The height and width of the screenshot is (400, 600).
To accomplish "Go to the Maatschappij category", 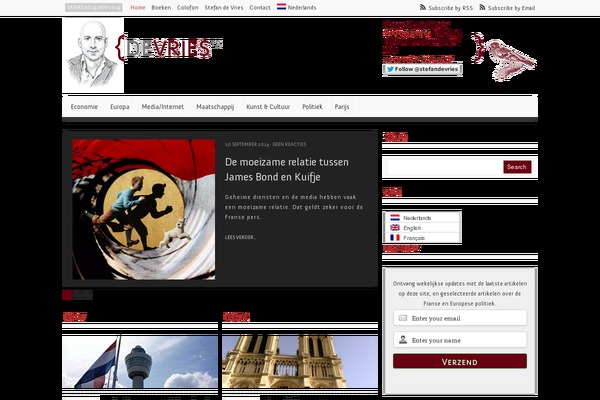I will 215,107.
